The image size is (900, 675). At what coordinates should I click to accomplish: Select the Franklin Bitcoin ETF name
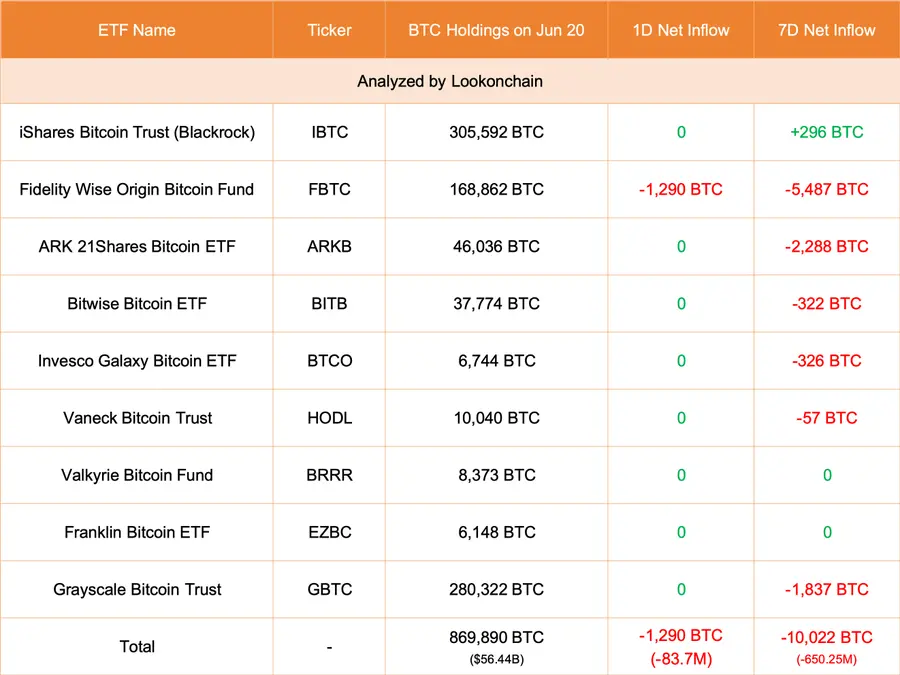137,532
